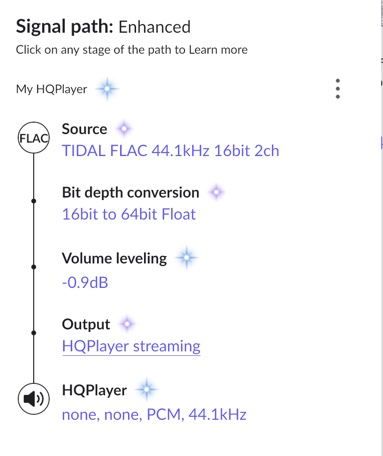Click the purple sparkle beside Output
The width and height of the screenshot is (383, 456).
point(127,323)
